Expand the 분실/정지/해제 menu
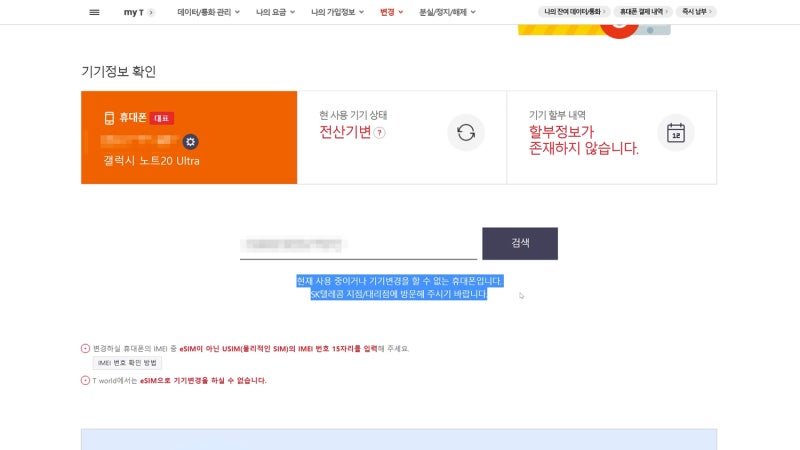The height and width of the screenshot is (450, 800). click(447, 12)
